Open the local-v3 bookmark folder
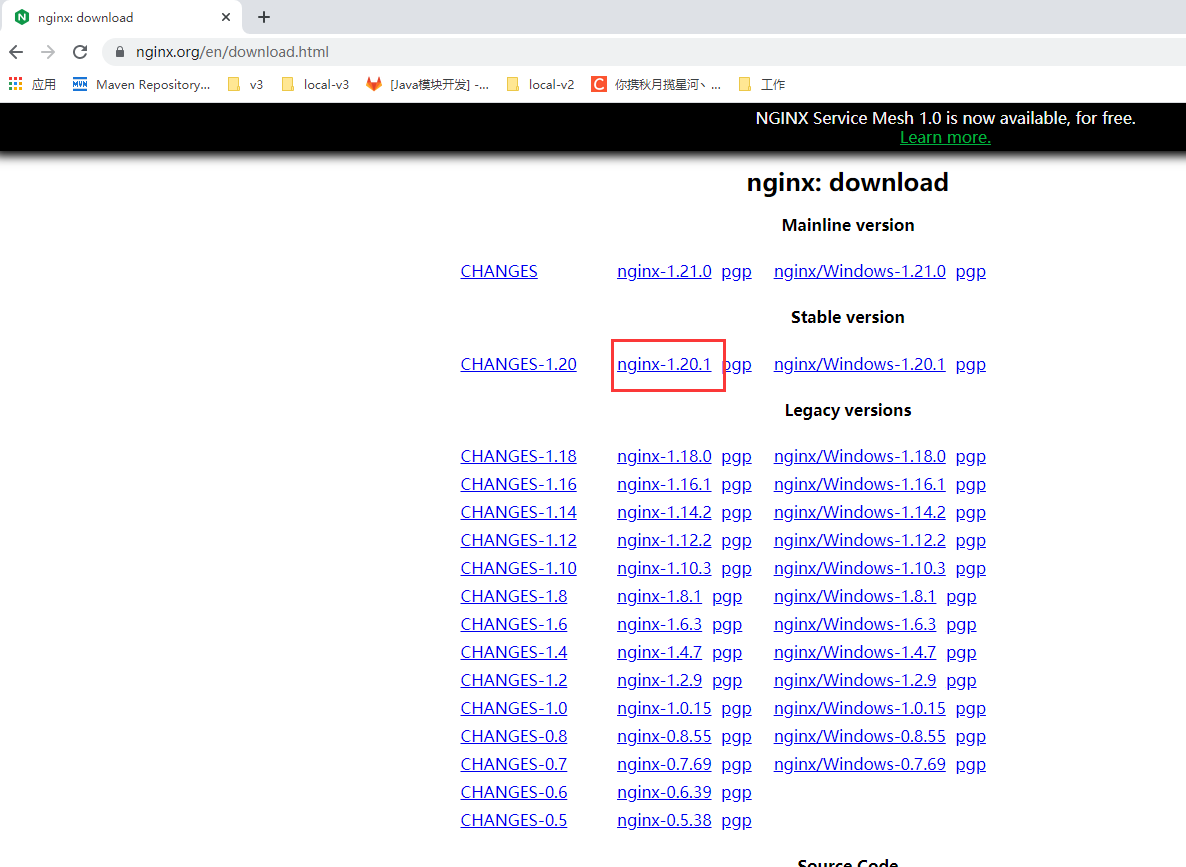 coord(315,84)
